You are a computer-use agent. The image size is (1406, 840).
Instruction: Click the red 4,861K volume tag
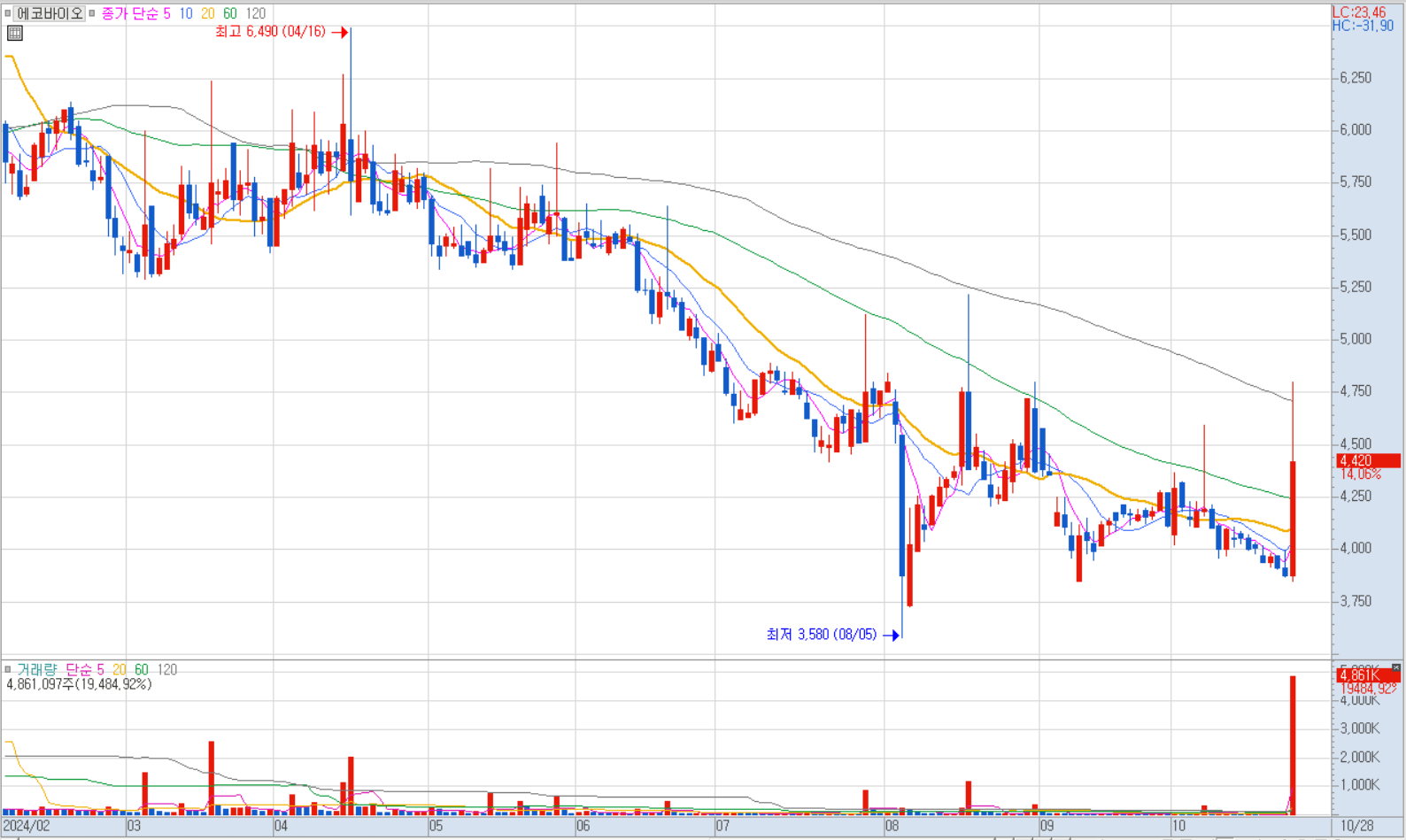(x=1368, y=675)
